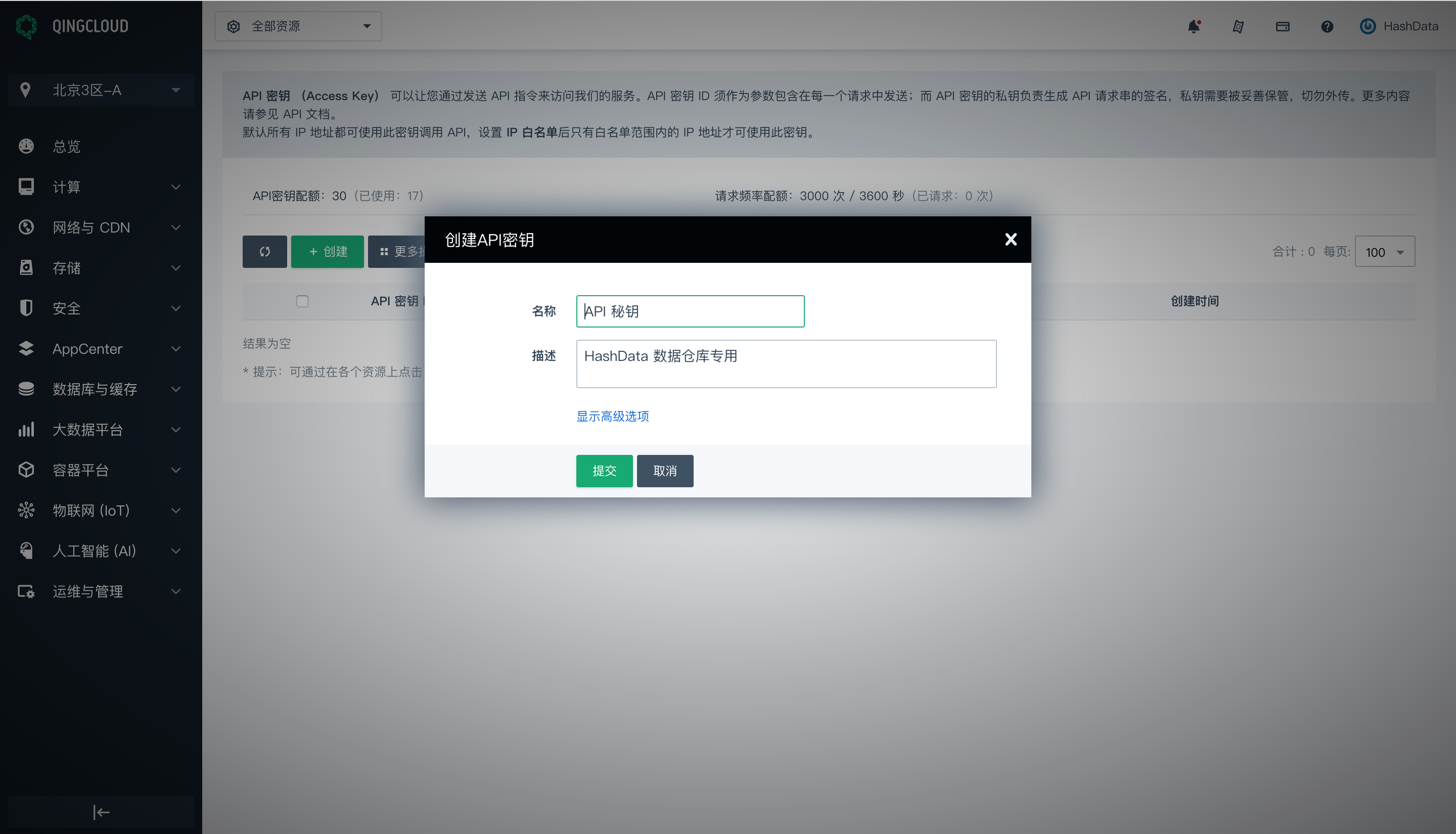Open the 全部资源 dropdown
1456x834 pixels.
(298, 26)
